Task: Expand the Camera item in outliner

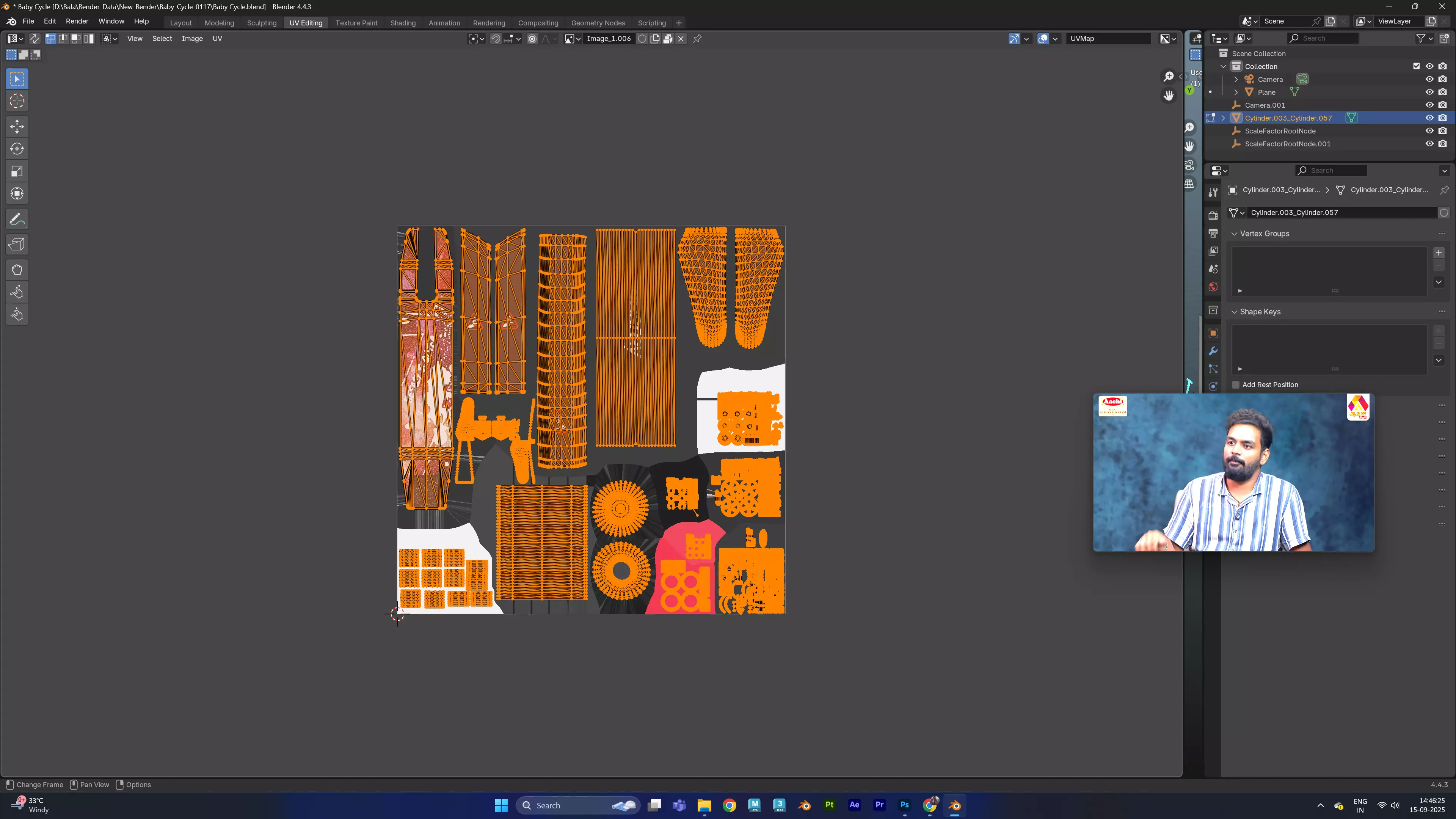Action: [1236, 79]
